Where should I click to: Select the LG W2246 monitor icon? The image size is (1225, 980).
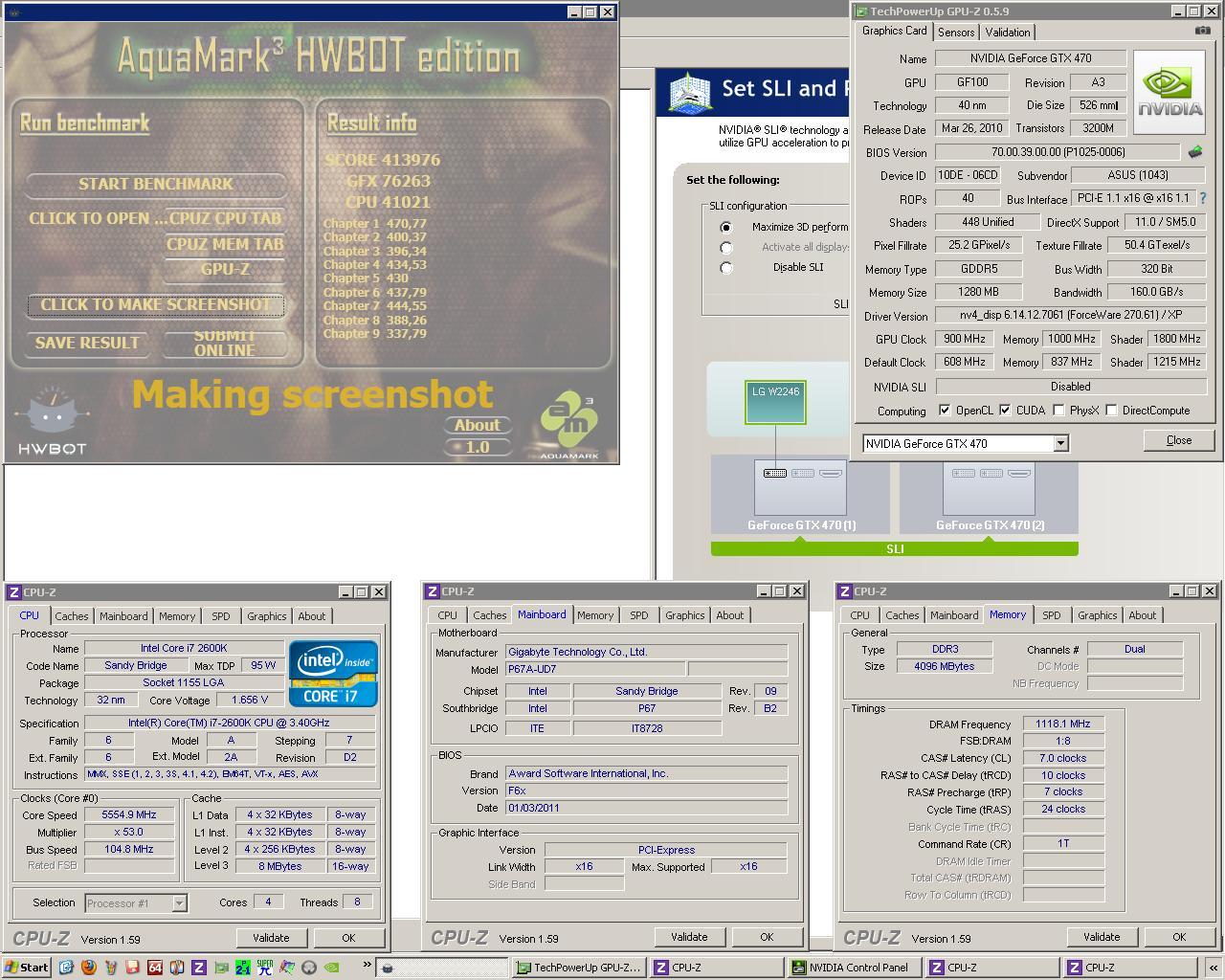pos(776,402)
